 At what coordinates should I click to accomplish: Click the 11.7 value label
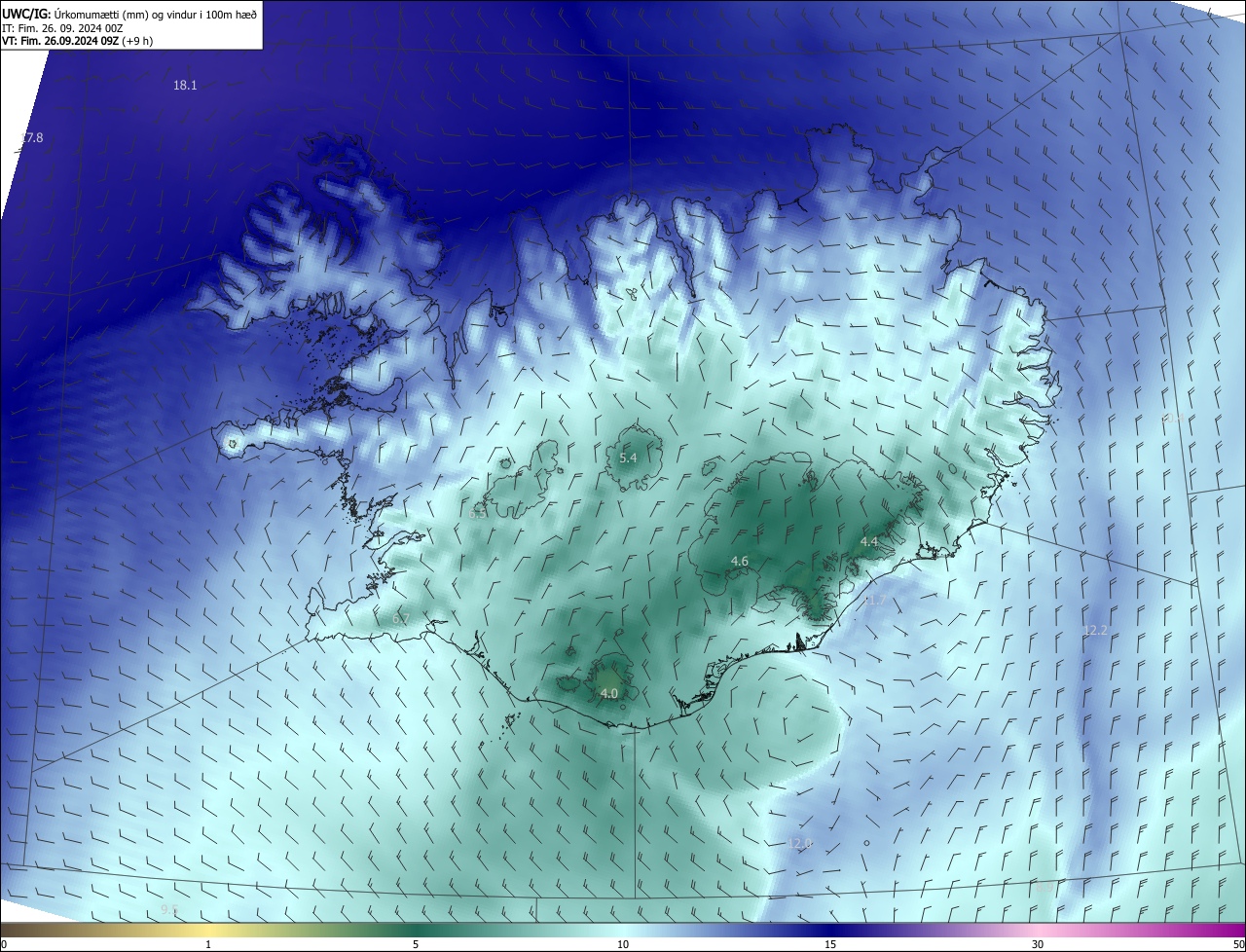tap(875, 601)
